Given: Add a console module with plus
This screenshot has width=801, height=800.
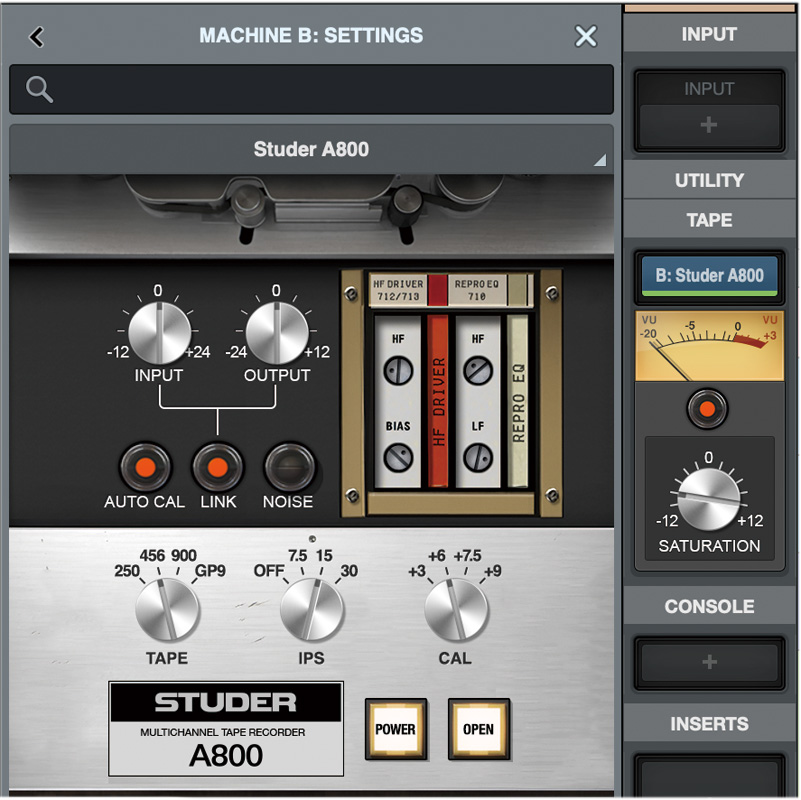Looking at the screenshot, I should tap(709, 662).
